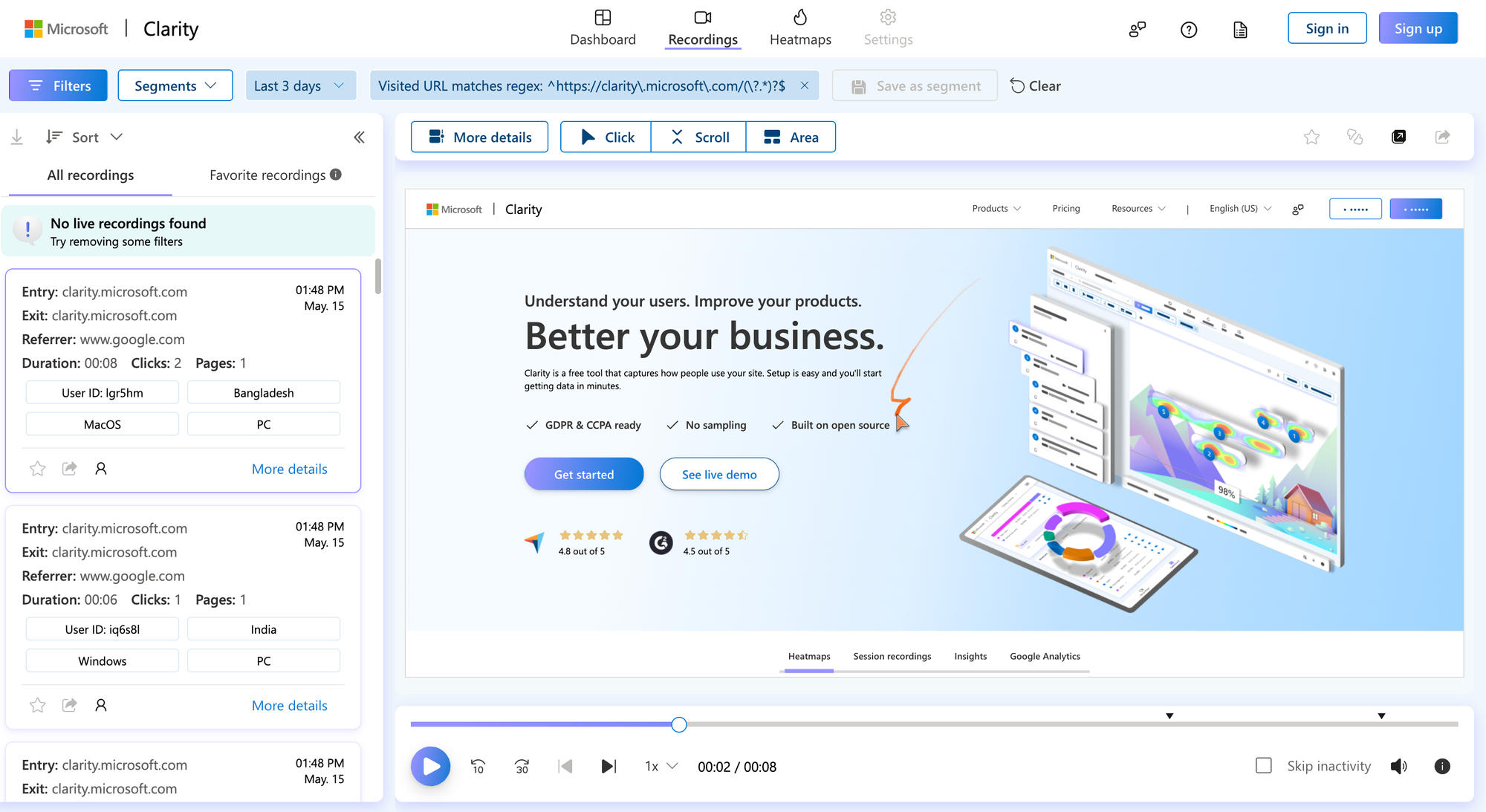Share the current recording via the top share icon
This screenshot has height=812, width=1486.
pyautogui.click(x=1442, y=137)
